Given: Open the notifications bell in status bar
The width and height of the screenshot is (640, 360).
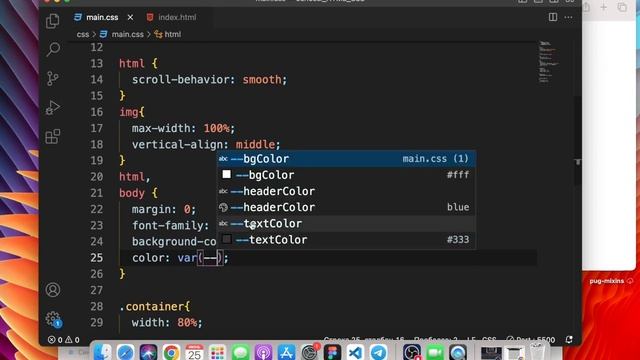Looking at the screenshot, I should tap(569, 340).
